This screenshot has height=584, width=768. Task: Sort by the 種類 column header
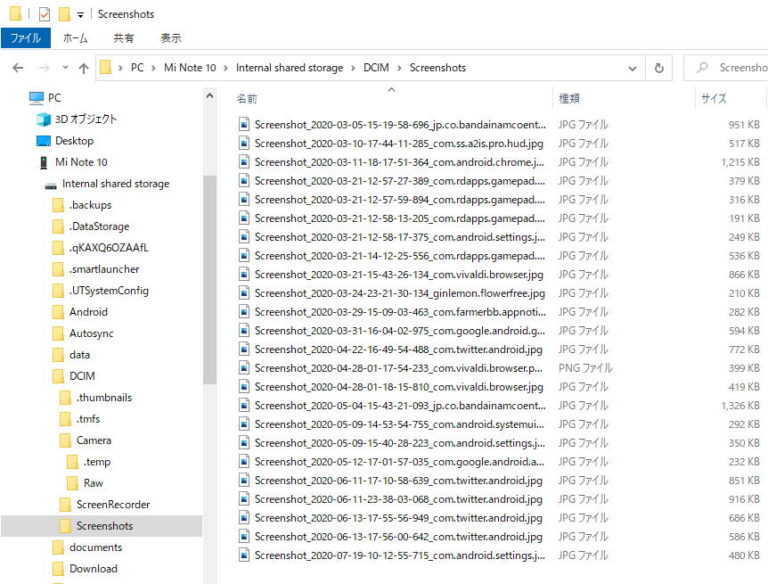coord(569,98)
